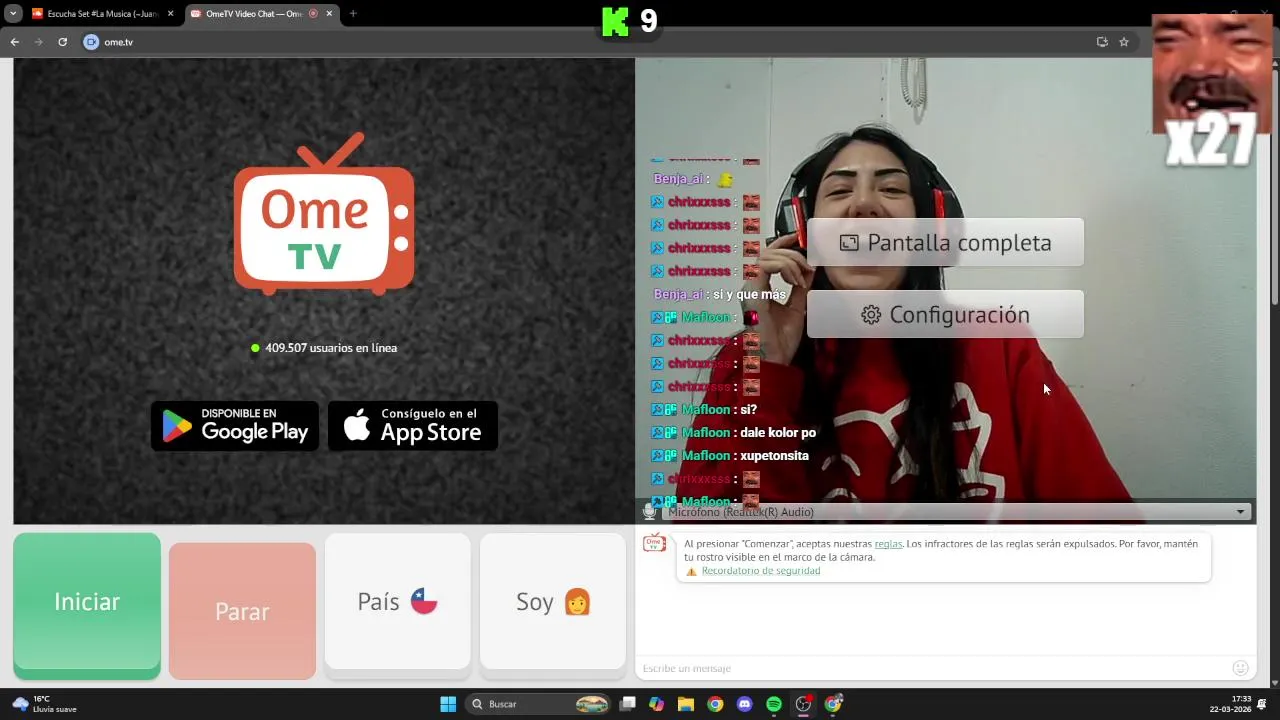Viewport: 1280px width, 720px height.
Task: Click Mafloon's chat message 'dale kolor po'
Action: pyautogui.click(x=778, y=433)
